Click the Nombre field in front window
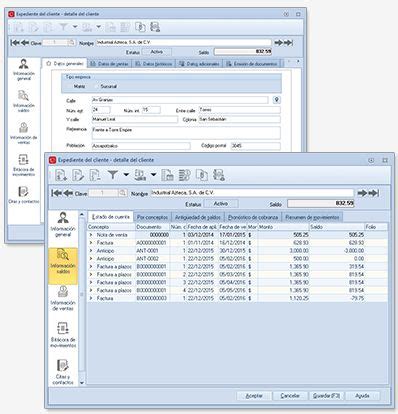This screenshot has height=414, width=398. tap(252, 193)
